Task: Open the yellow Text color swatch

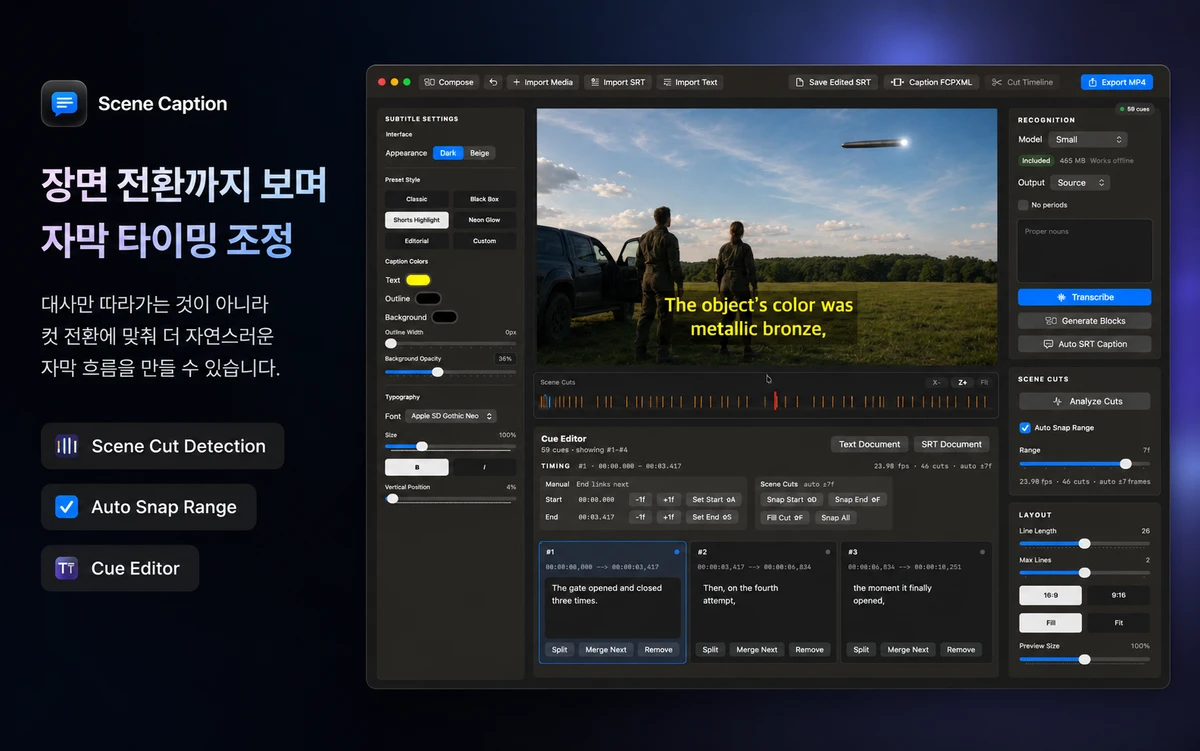Action: (418, 280)
